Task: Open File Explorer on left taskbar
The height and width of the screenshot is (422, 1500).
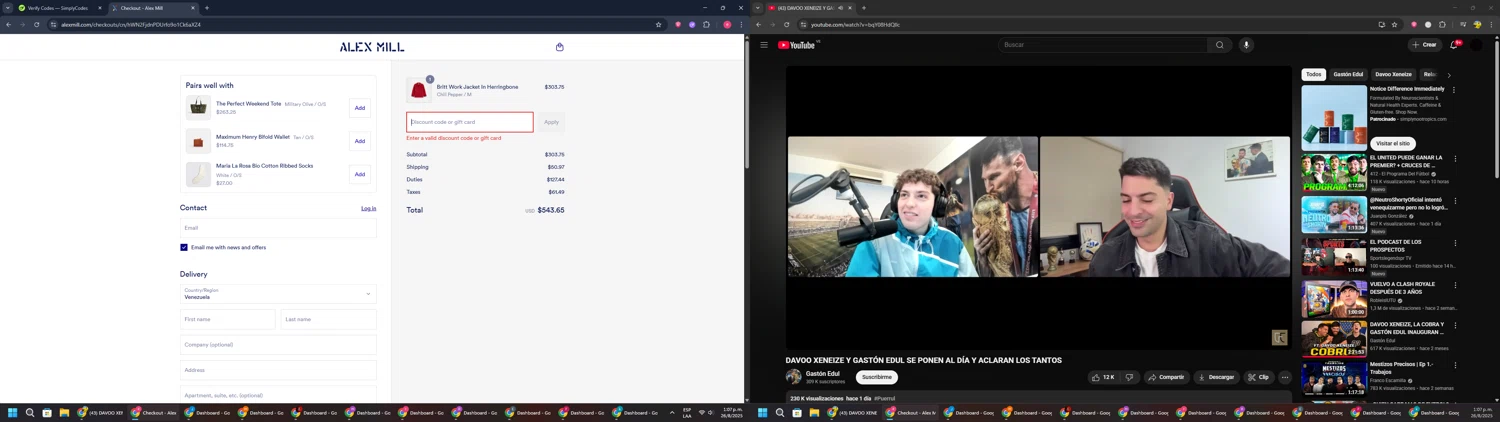Action: point(64,412)
